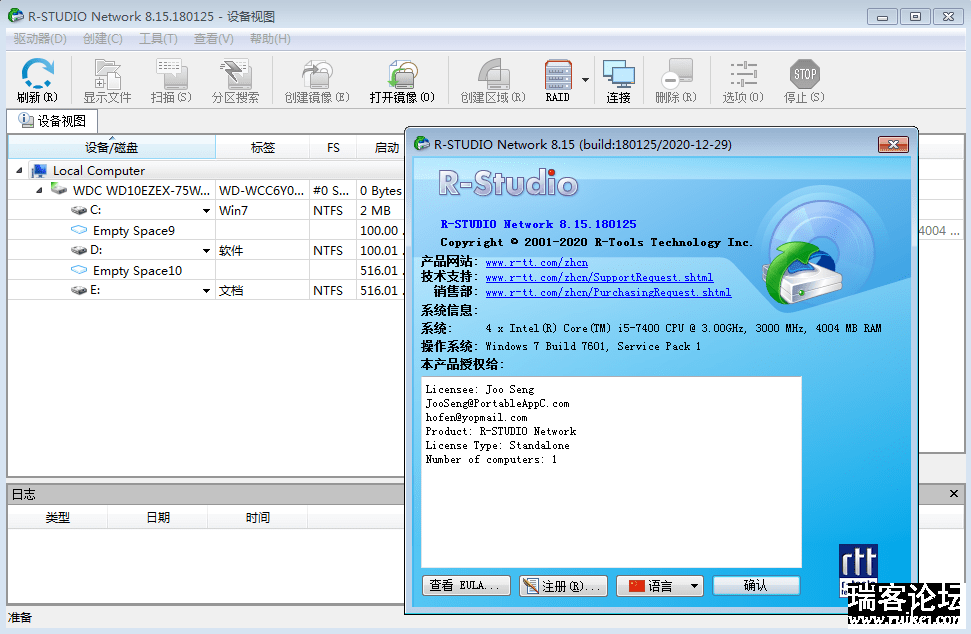Viewport: 971px width, 634px height.
Task: Click the R-Studio icon in main title bar
Action: pyautogui.click(x=15, y=15)
